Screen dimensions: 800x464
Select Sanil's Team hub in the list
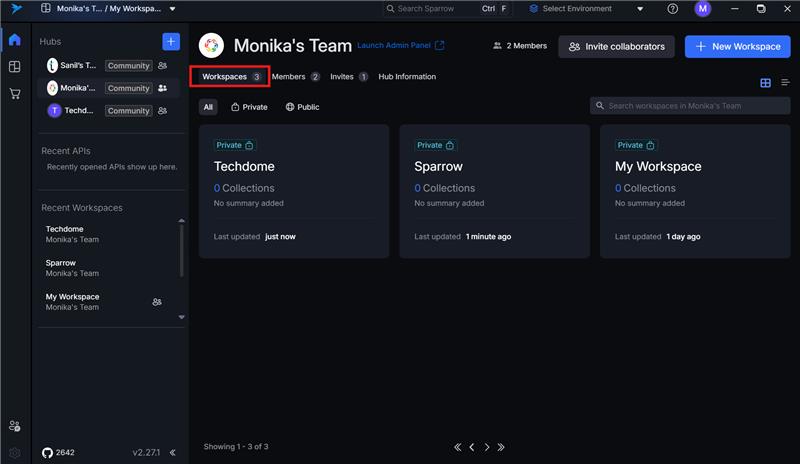[109, 65]
